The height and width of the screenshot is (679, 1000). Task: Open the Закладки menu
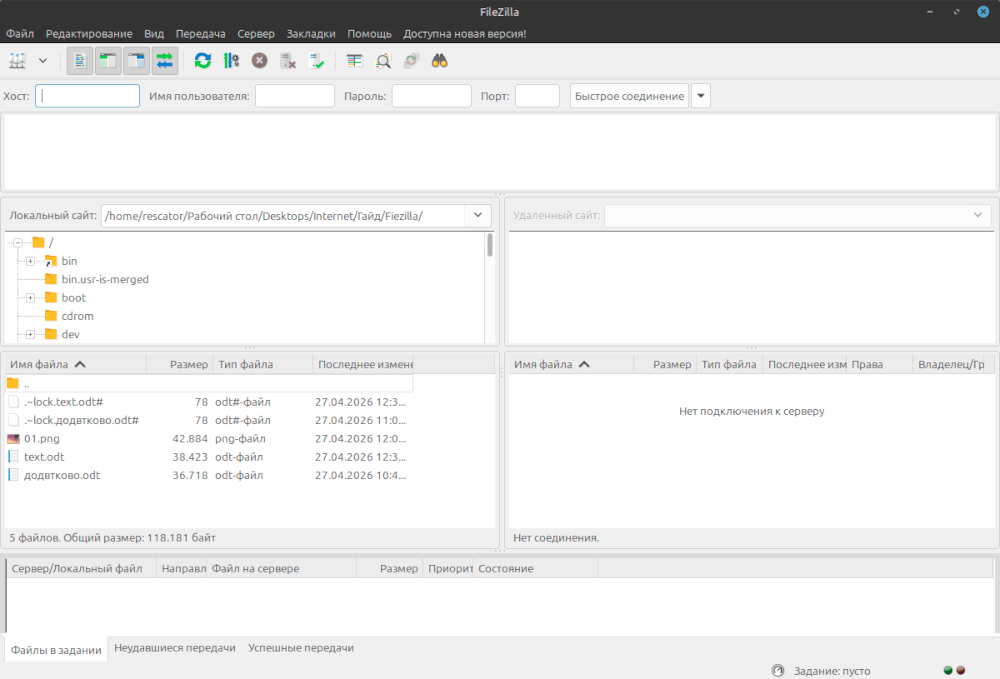click(311, 34)
